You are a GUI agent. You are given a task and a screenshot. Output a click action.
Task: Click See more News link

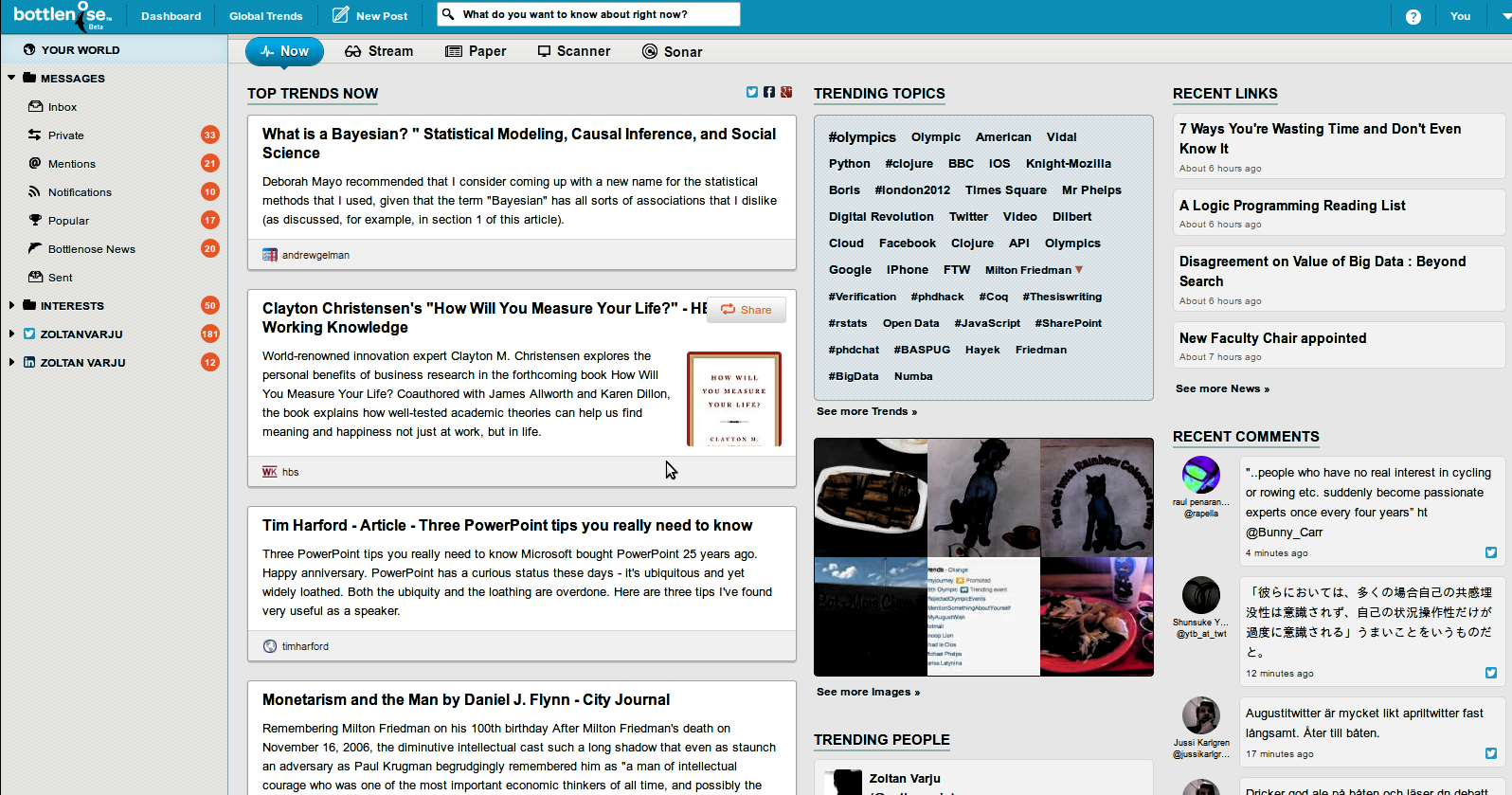[x=1222, y=388]
